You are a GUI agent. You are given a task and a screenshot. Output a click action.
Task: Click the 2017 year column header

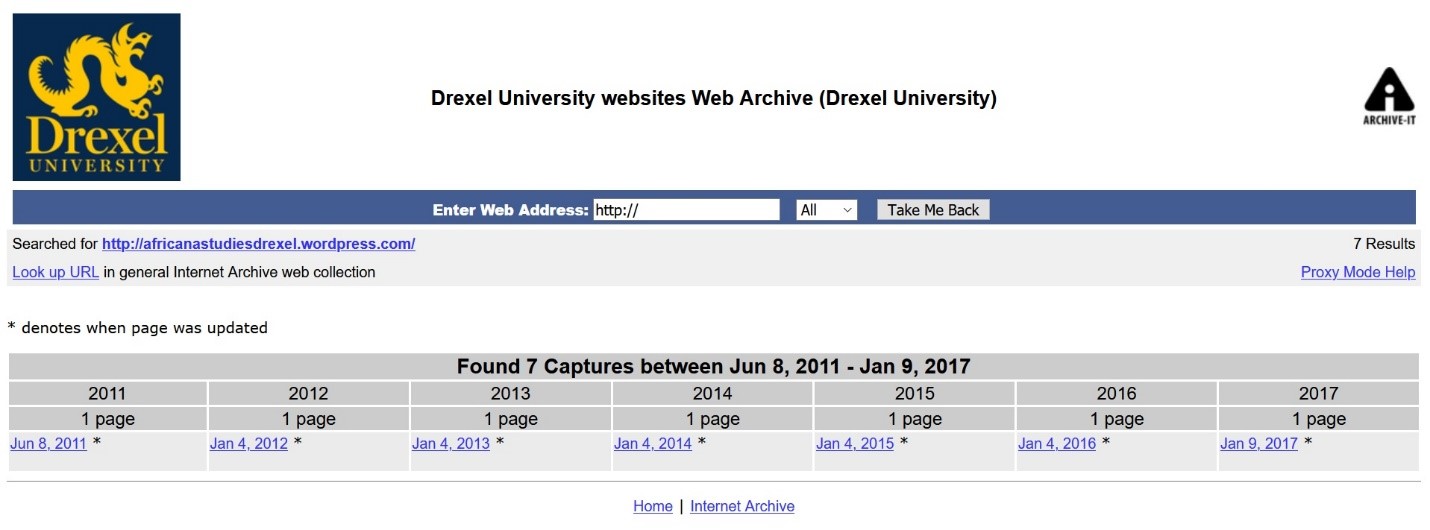[x=1319, y=393]
